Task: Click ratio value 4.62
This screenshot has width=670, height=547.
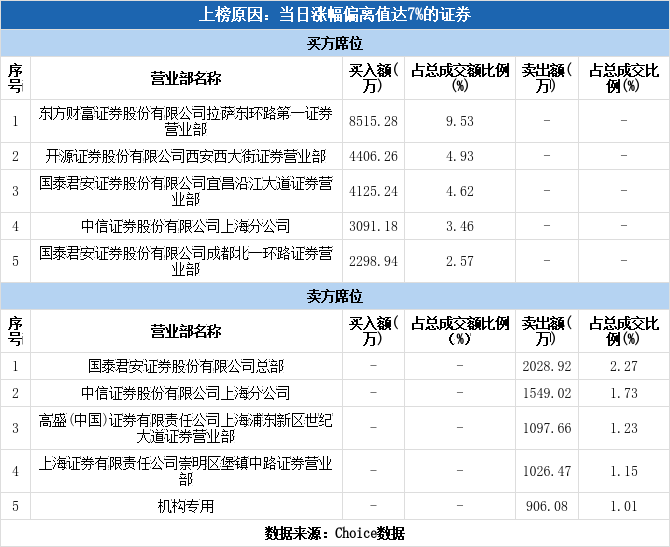Action: tap(460, 191)
